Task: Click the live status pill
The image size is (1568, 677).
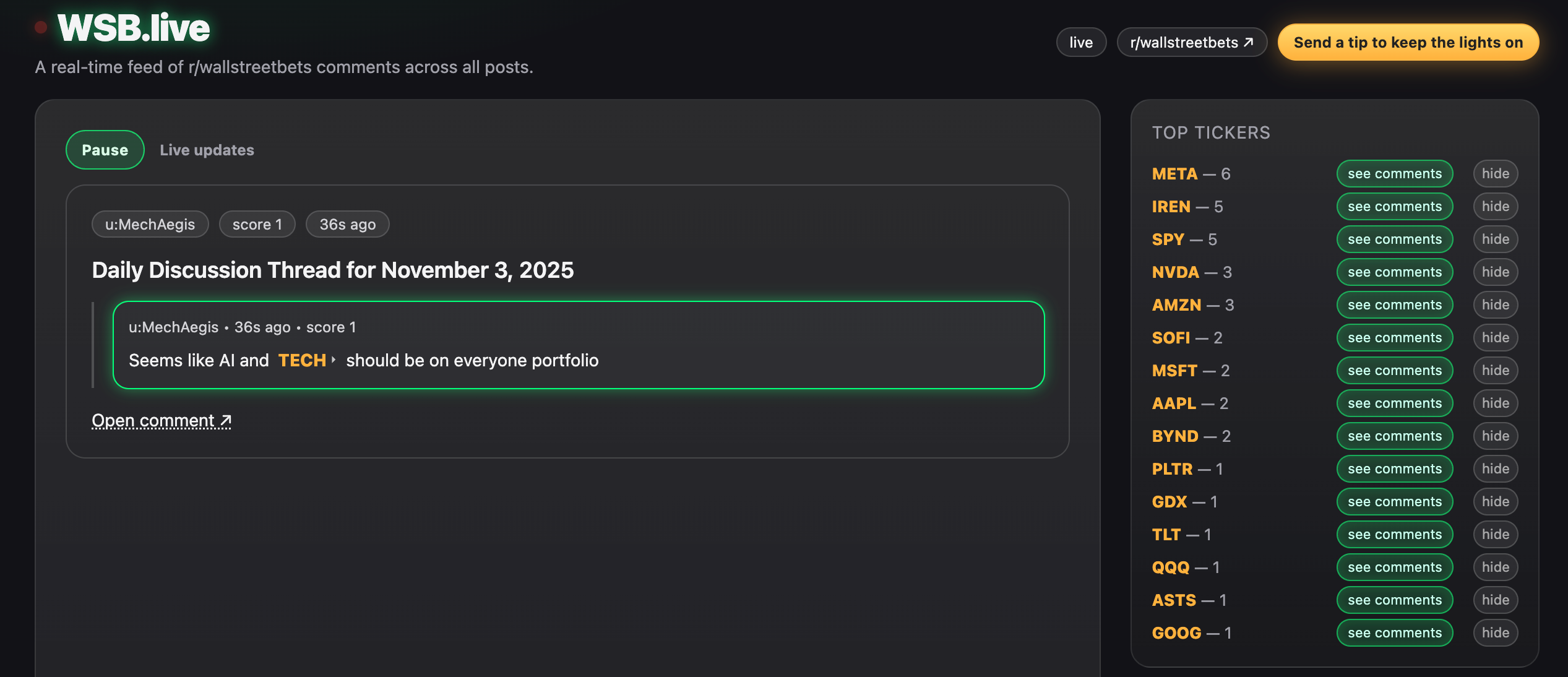Action: (1080, 43)
